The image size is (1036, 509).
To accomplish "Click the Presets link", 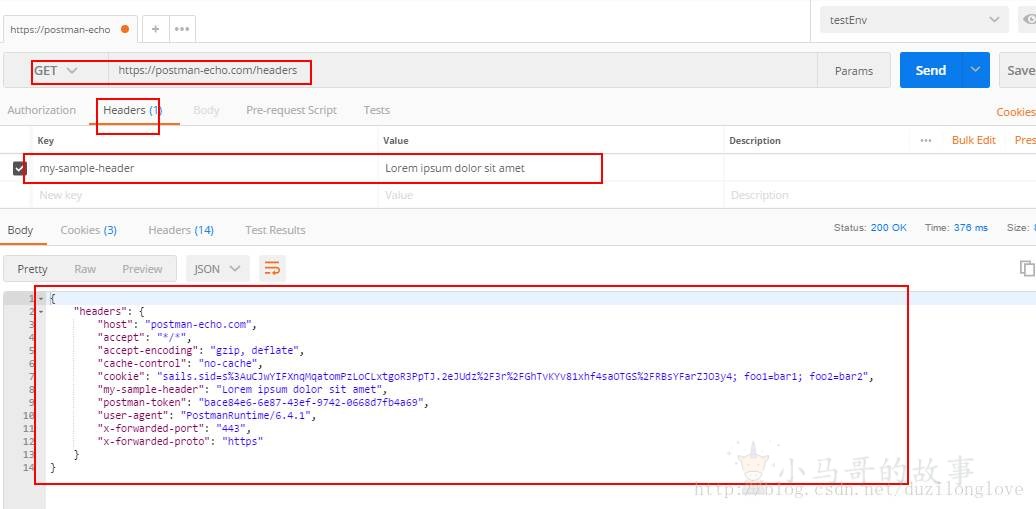I will tap(1025, 140).
